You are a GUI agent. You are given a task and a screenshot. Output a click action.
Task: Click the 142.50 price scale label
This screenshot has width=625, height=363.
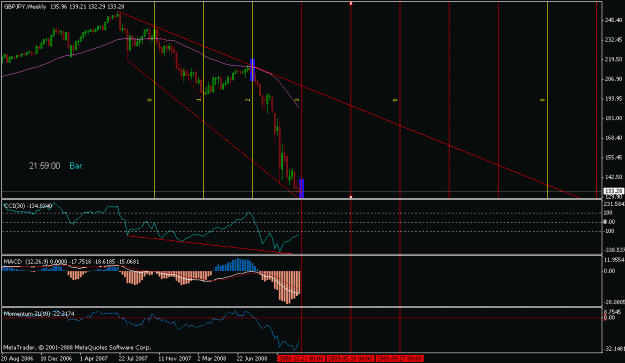point(613,177)
